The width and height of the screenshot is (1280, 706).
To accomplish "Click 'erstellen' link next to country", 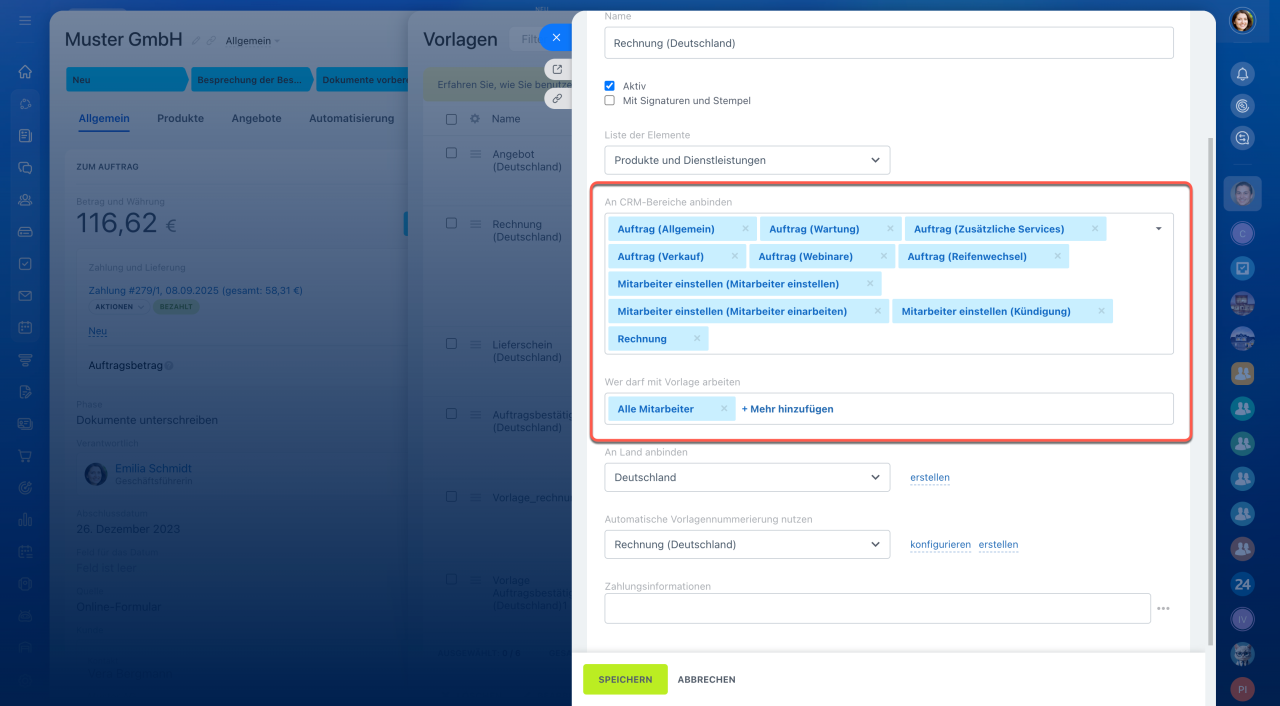I will pyautogui.click(x=930, y=477).
